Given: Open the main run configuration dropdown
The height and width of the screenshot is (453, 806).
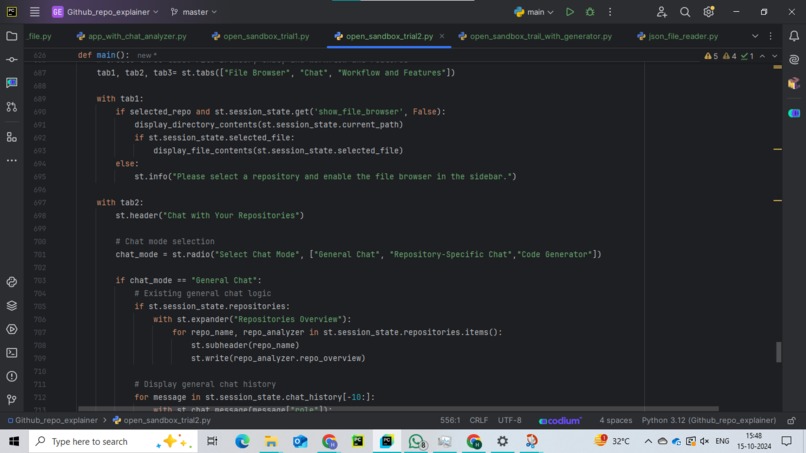Looking at the screenshot, I should coord(534,11).
